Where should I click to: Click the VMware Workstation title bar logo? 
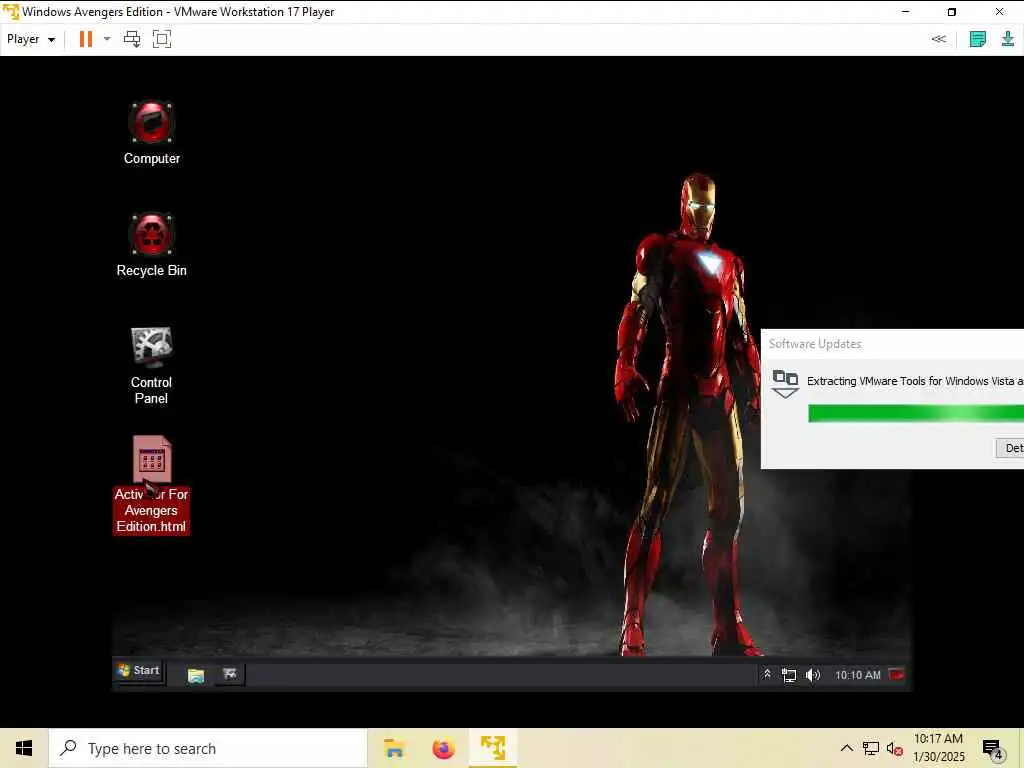coord(10,11)
